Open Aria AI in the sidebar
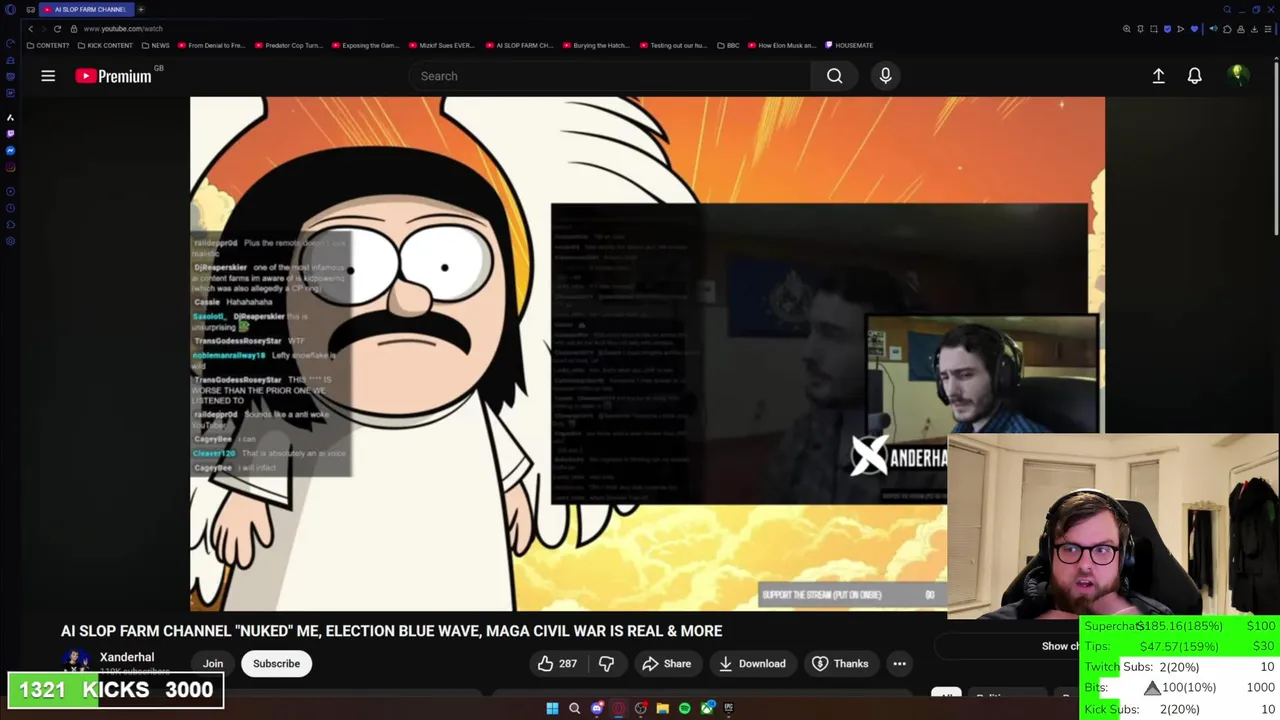The height and width of the screenshot is (720, 1280). [10, 117]
